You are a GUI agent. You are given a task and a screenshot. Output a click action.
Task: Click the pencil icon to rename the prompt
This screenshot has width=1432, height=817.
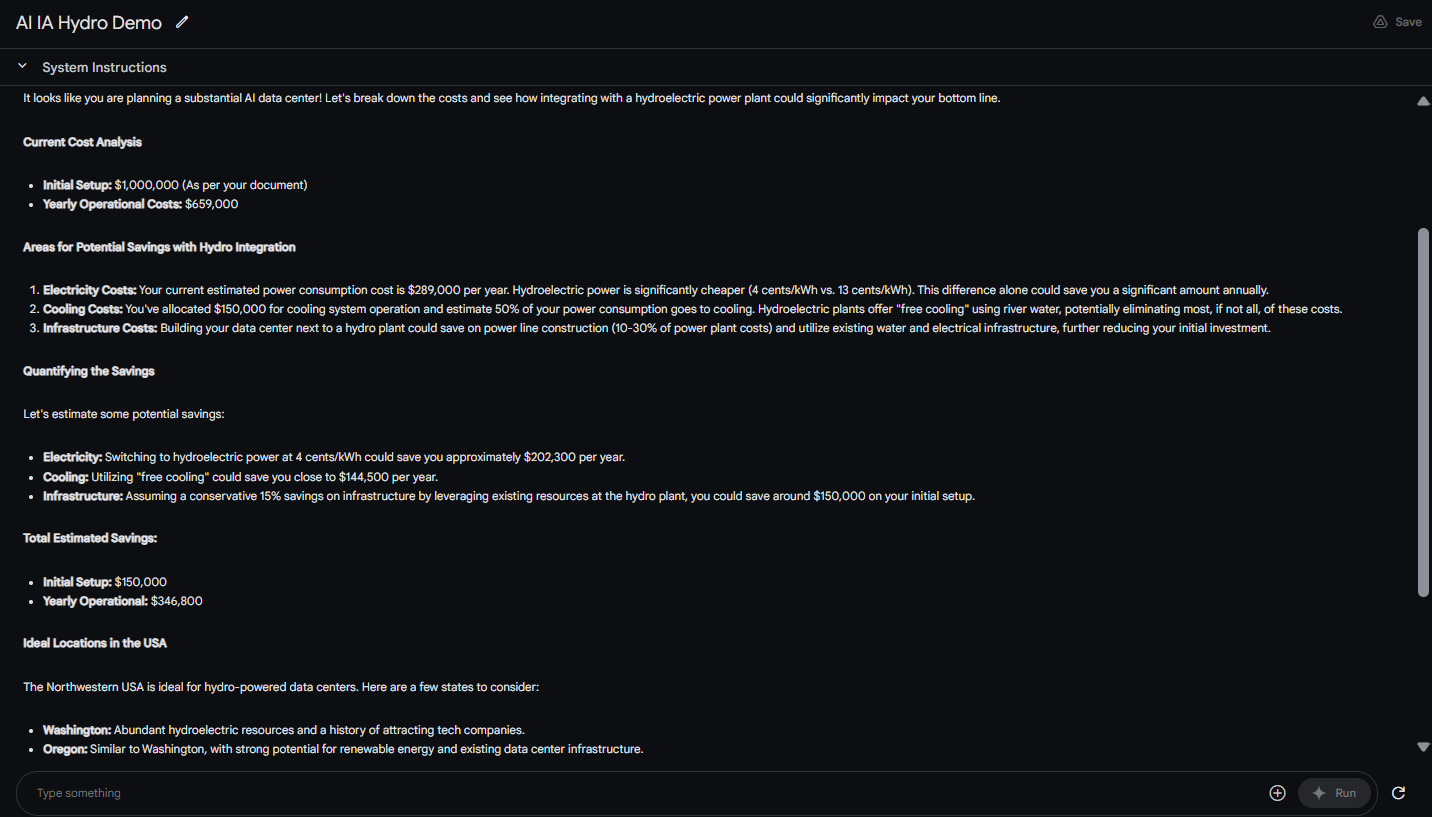tap(182, 22)
